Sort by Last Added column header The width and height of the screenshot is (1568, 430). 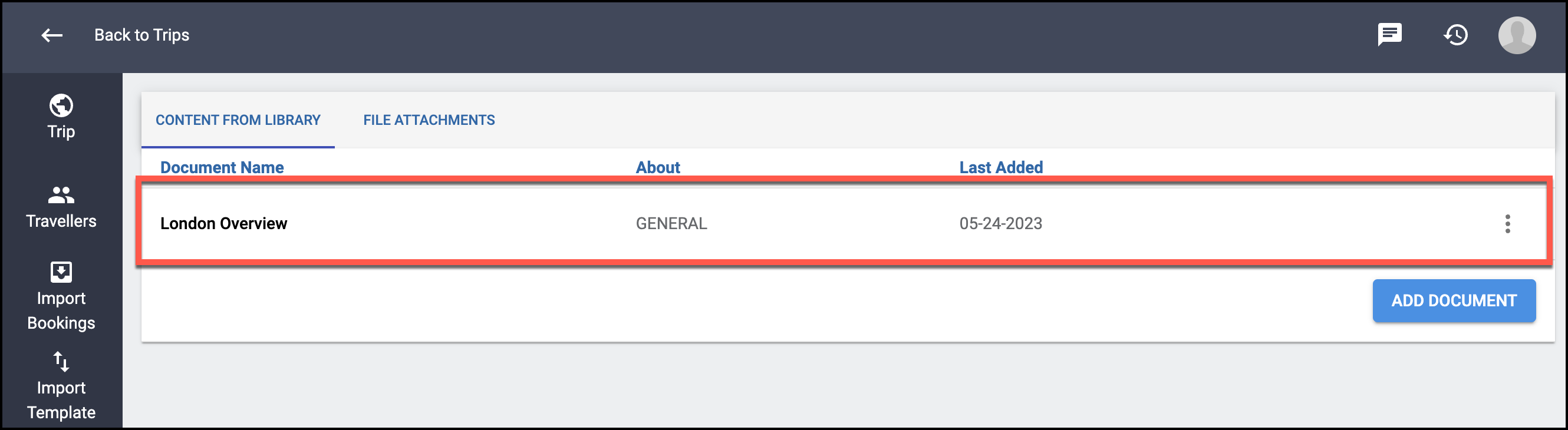point(1001,167)
